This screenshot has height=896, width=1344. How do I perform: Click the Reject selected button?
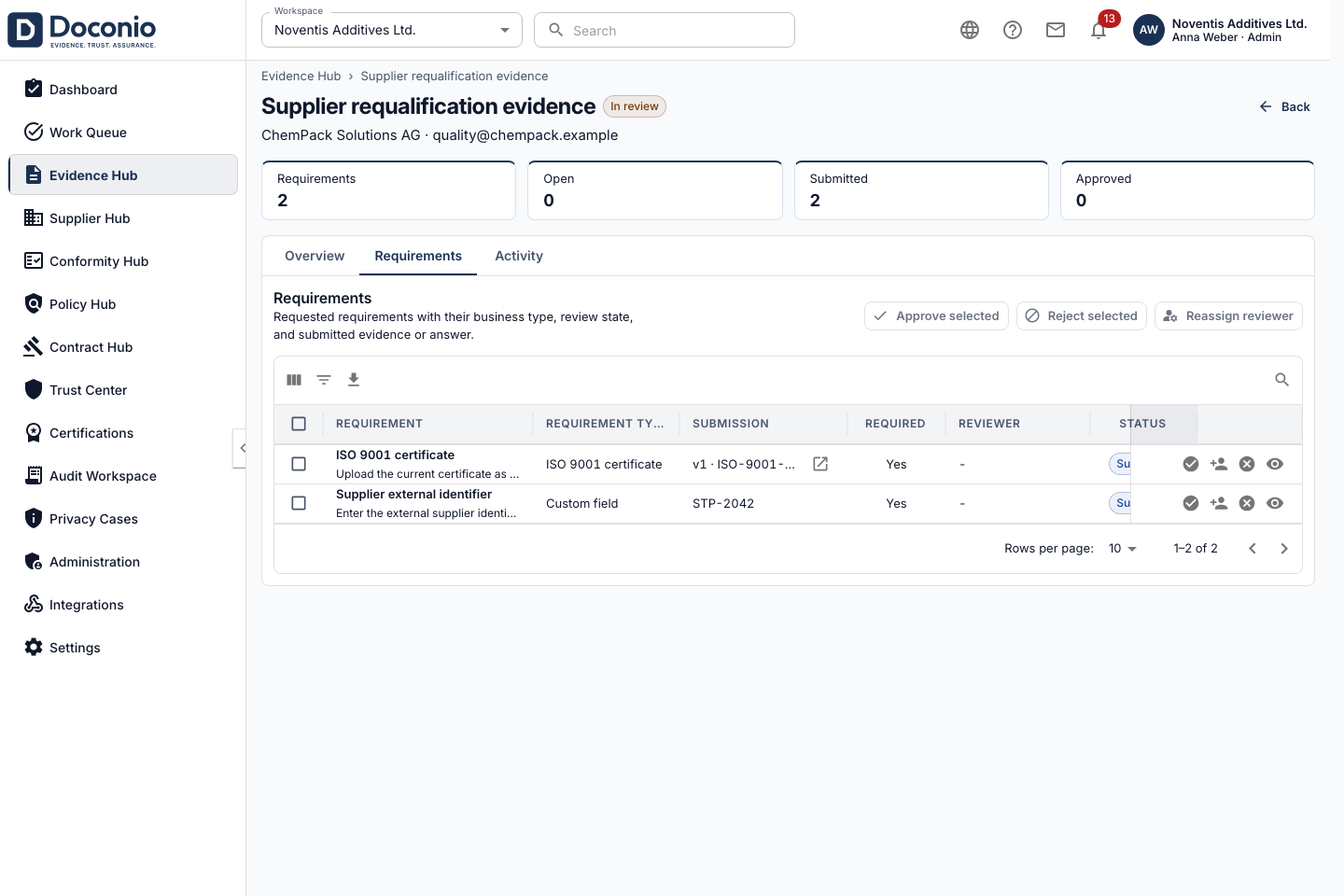point(1082,316)
